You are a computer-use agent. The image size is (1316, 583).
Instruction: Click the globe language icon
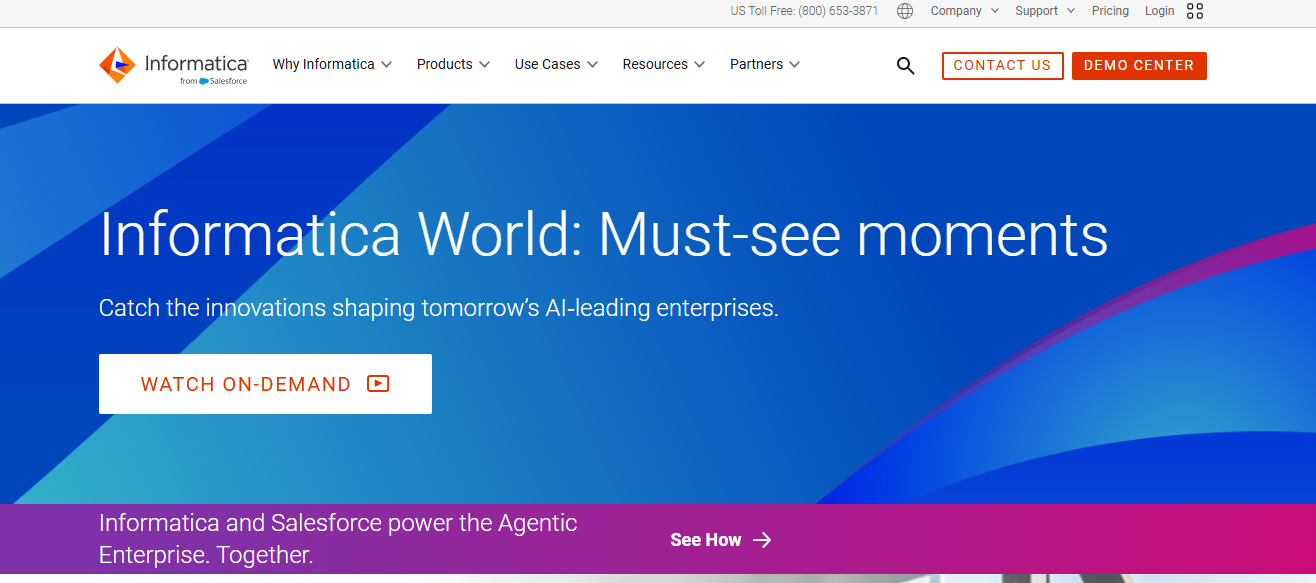[x=905, y=11]
